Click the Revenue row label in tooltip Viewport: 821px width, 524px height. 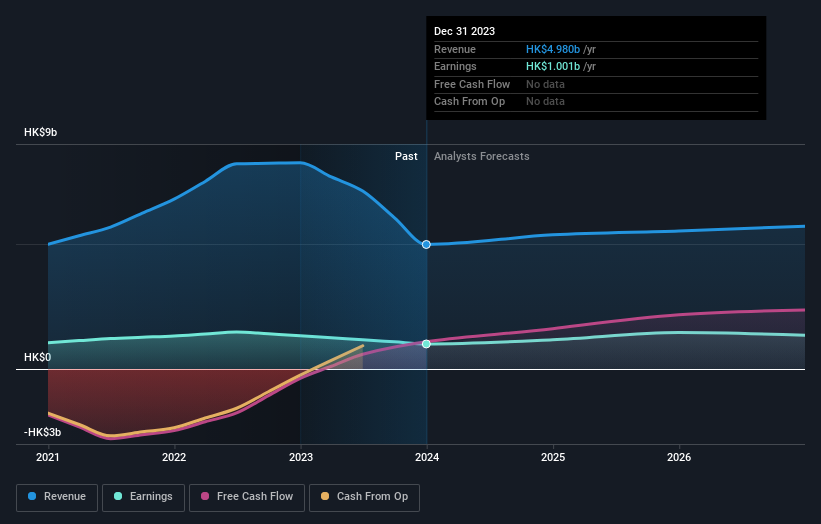(x=455, y=49)
